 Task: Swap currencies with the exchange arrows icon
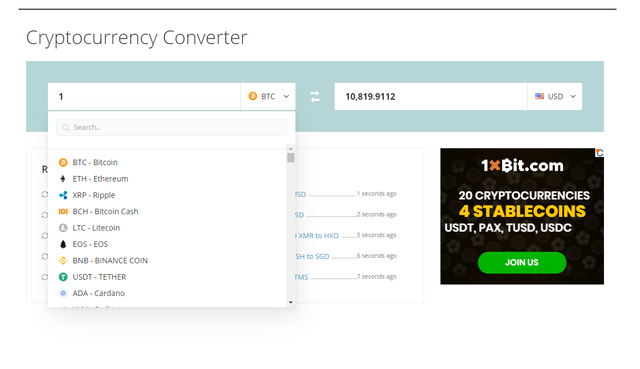tap(315, 97)
